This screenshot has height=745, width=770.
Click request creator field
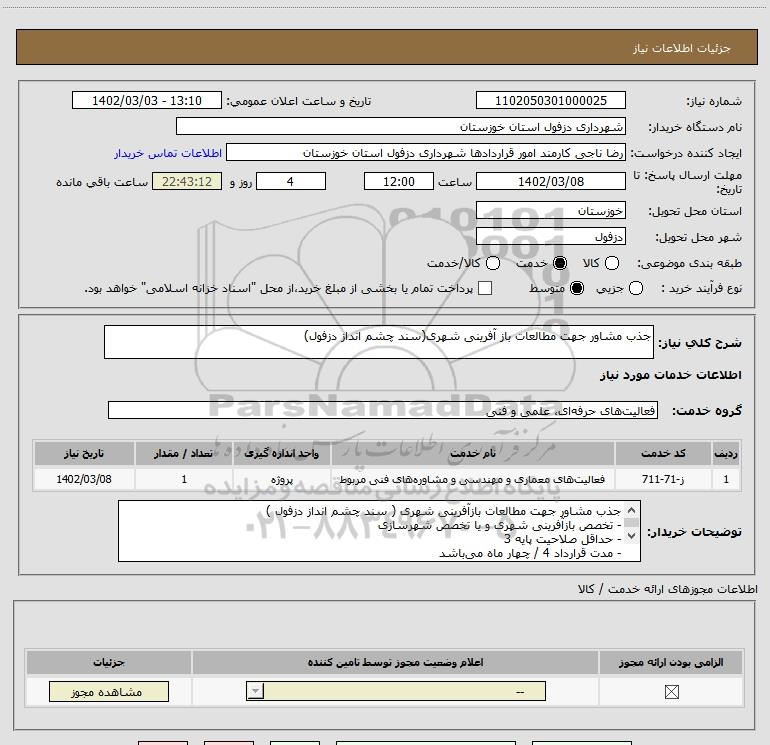pyautogui.click(x=426, y=152)
